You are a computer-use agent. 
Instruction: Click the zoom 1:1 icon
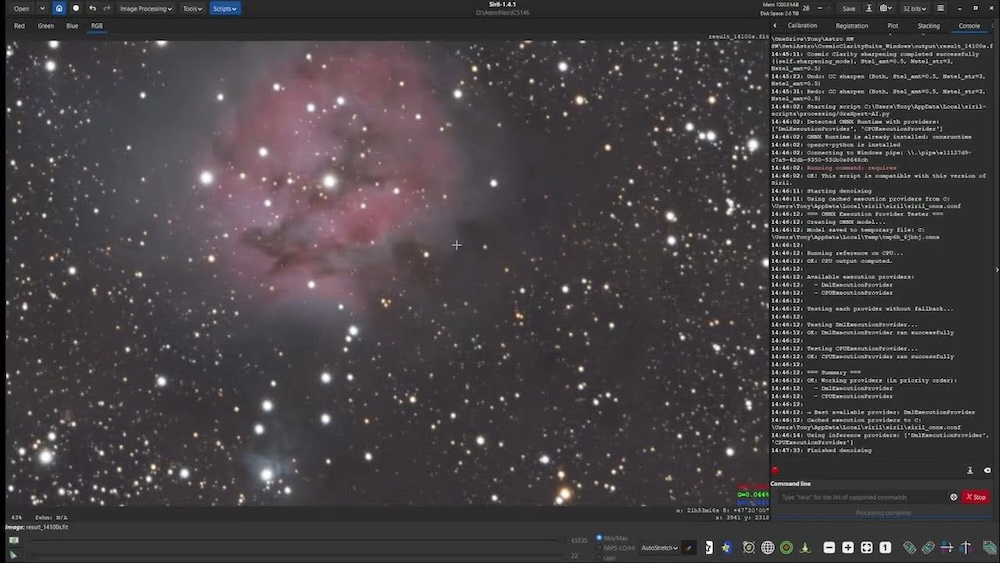(884, 548)
